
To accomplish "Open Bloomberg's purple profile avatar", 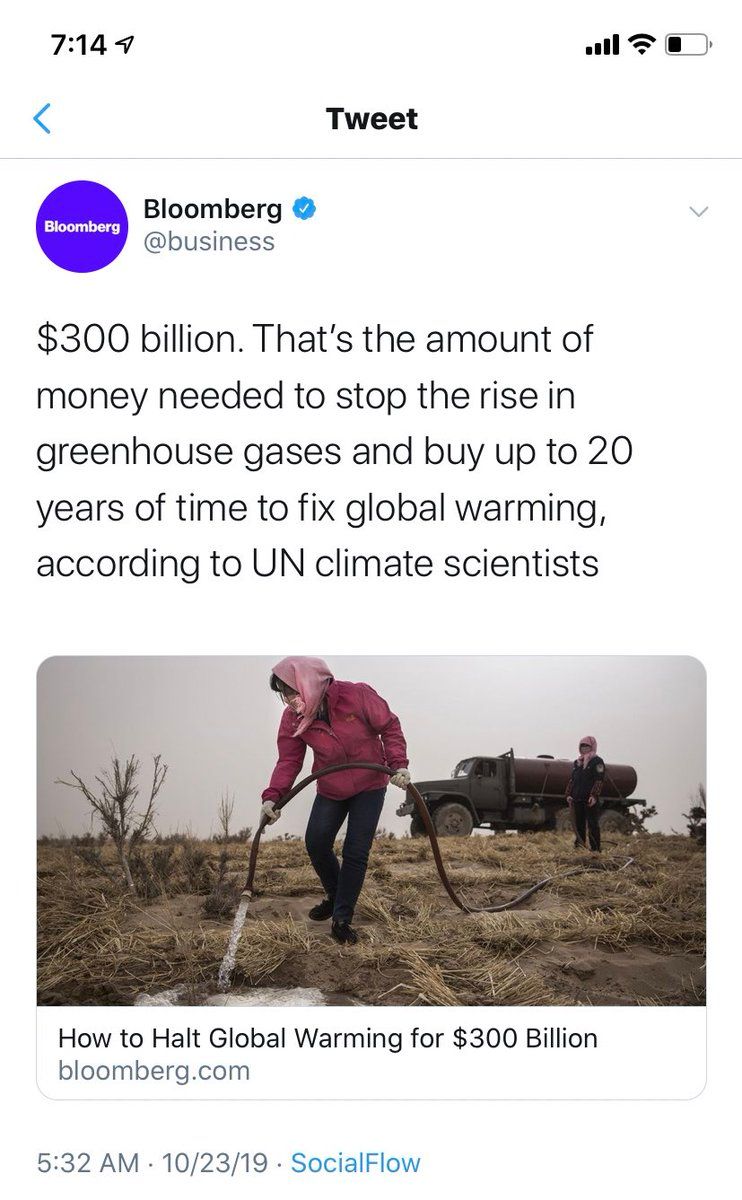I will click(x=81, y=226).
